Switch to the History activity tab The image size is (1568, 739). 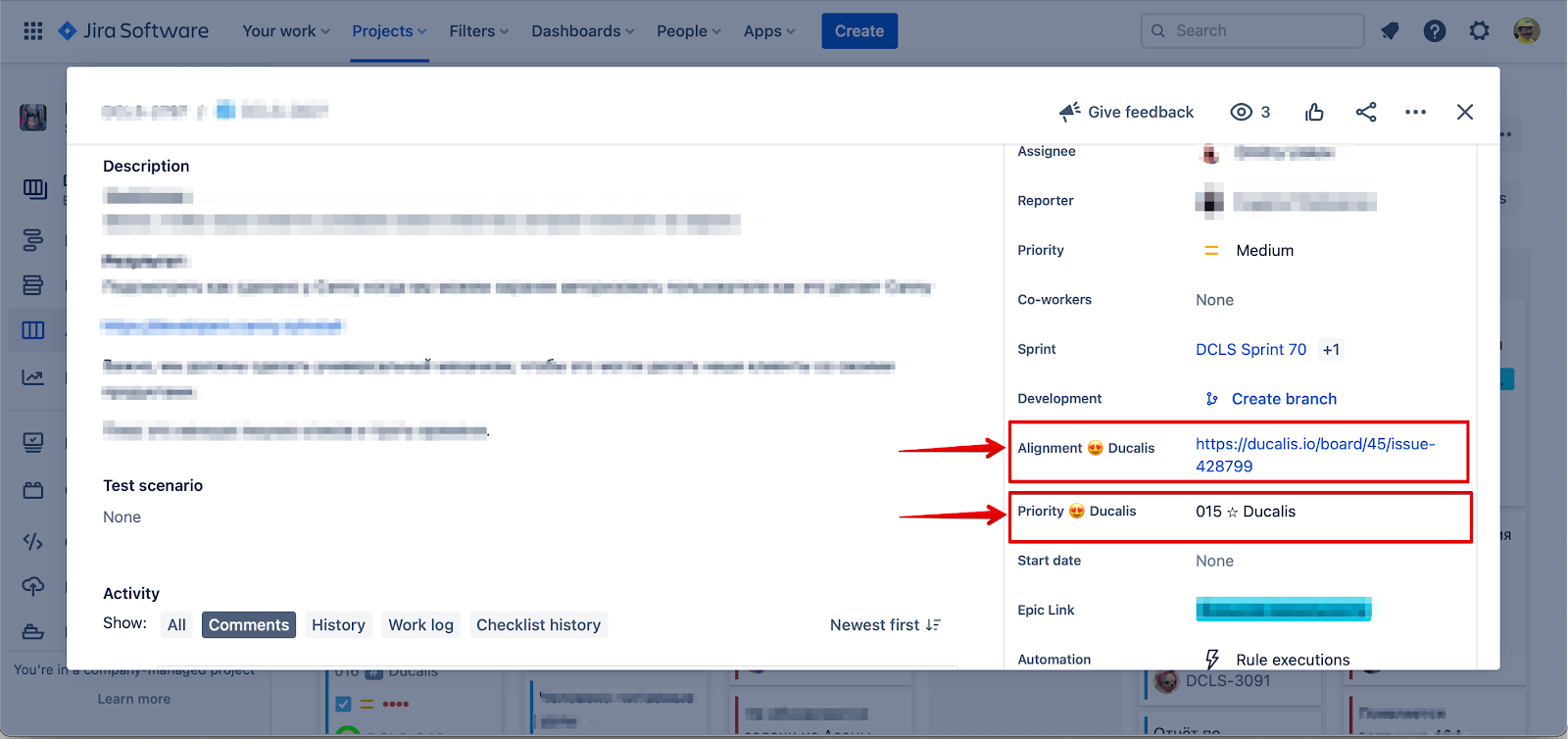point(338,625)
